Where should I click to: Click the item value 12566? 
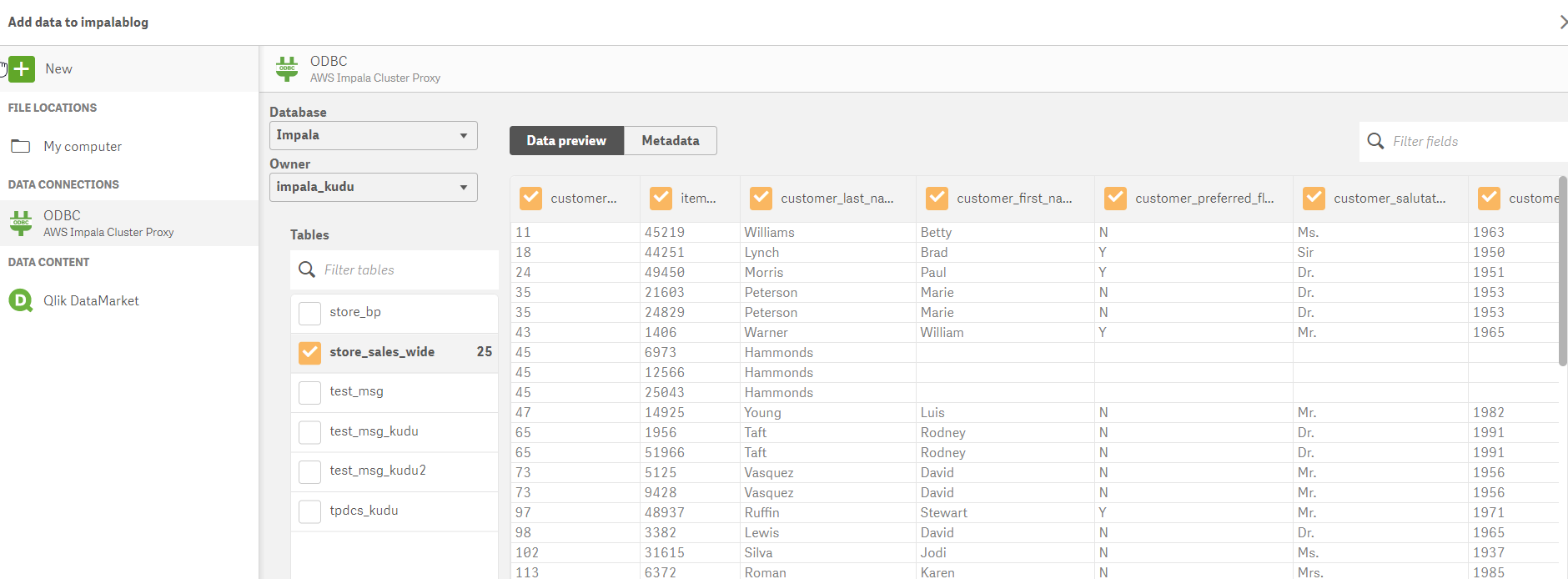(665, 373)
